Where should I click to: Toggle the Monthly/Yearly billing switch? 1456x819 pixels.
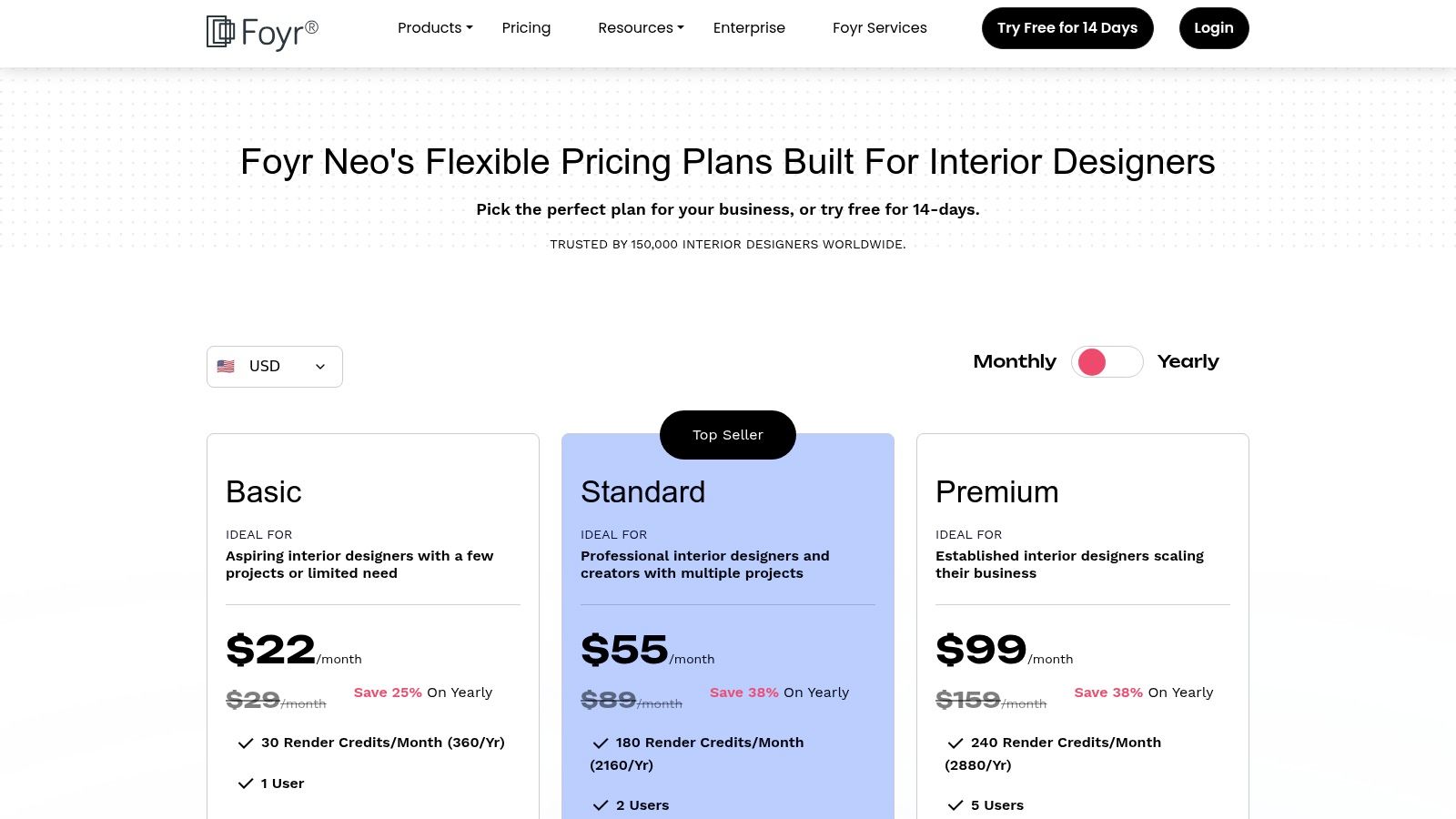point(1107,362)
